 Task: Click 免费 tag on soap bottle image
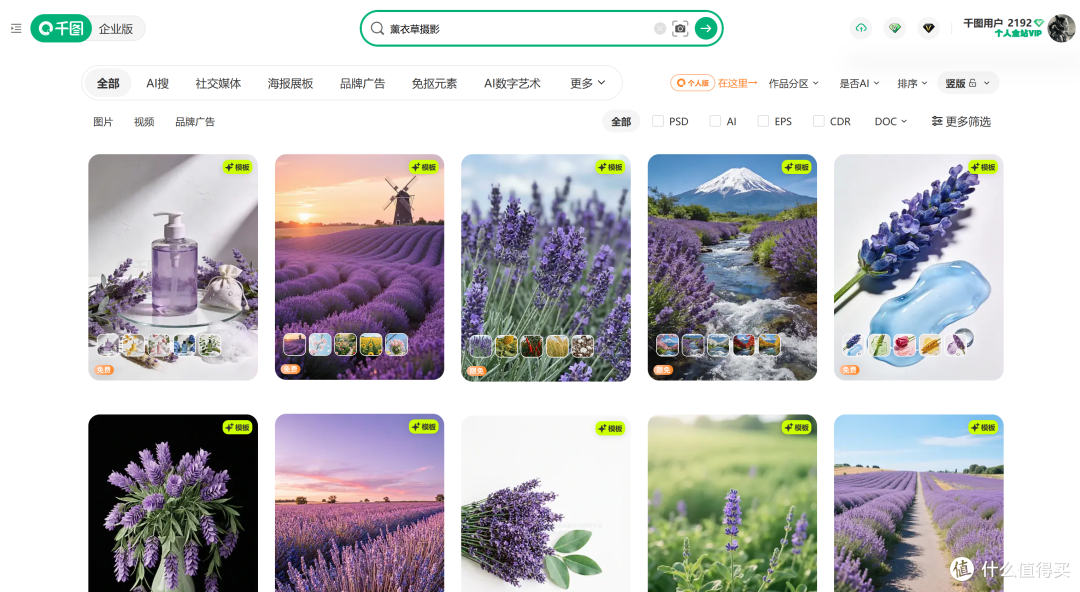pyautogui.click(x=104, y=370)
